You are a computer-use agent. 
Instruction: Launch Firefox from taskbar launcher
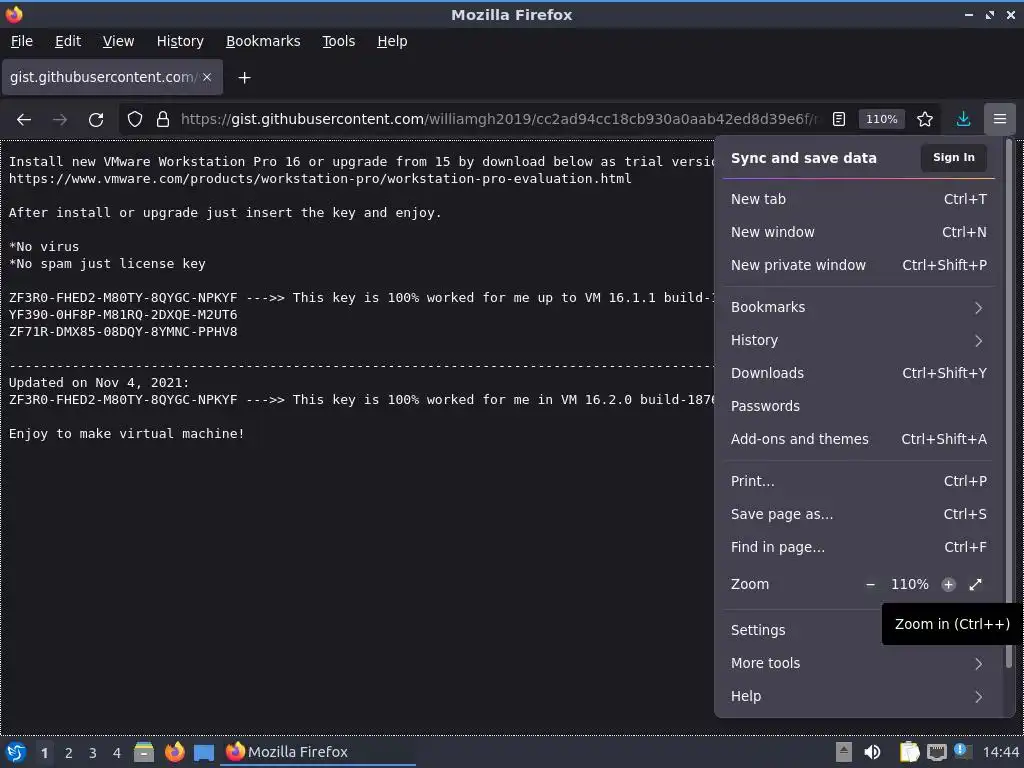[x=174, y=752]
